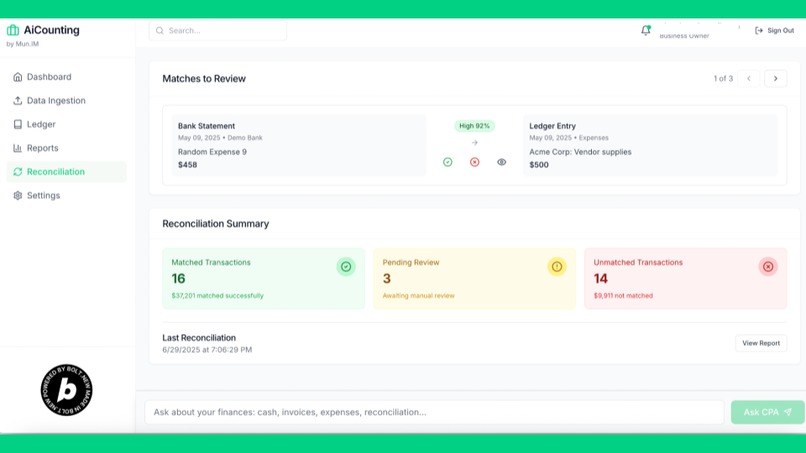Click $37,201 matched successfully text
Image resolution: width=806 pixels, height=453 pixels.
(x=217, y=296)
